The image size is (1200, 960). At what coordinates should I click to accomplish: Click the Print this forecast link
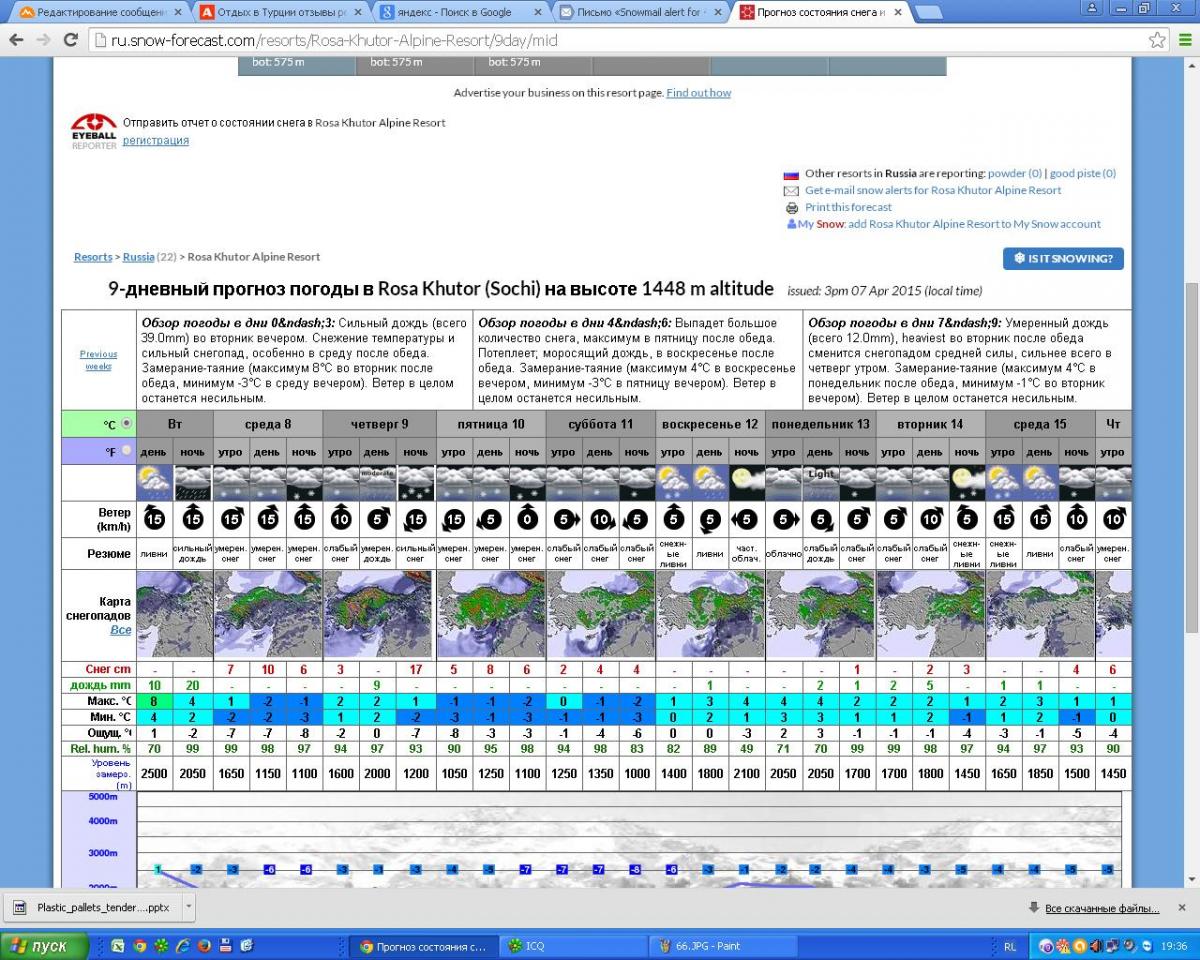point(848,207)
